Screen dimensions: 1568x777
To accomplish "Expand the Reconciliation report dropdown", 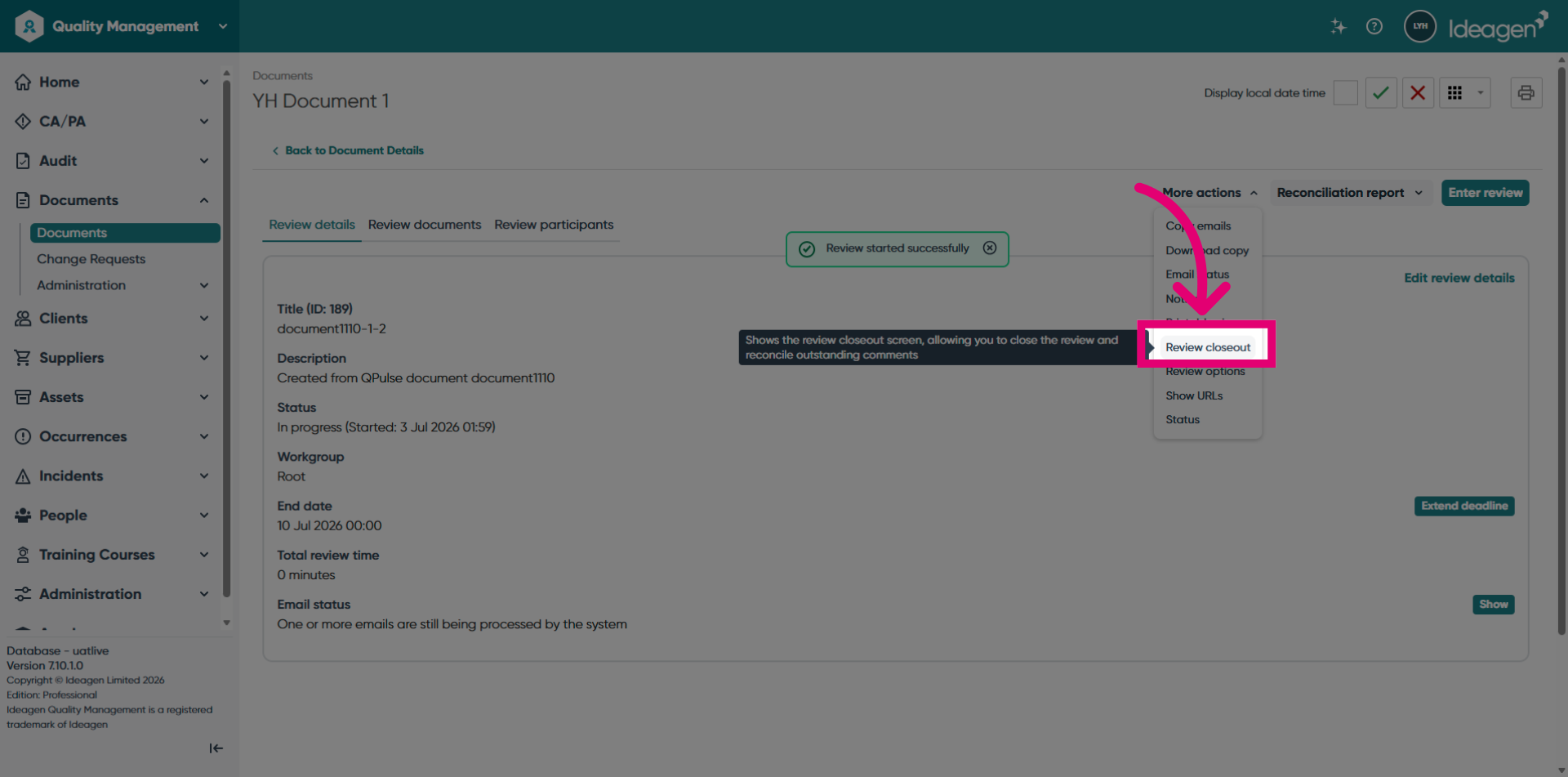I will click(1350, 193).
